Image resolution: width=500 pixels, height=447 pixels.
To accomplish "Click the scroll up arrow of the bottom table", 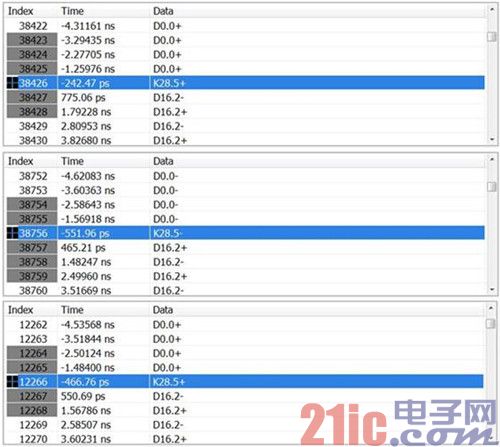I will point(491,308).
